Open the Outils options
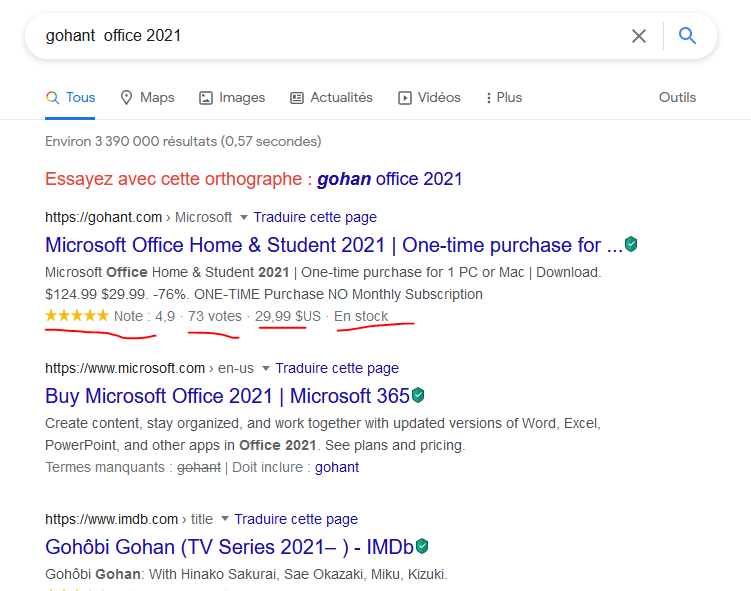This screenshot has height=591, width=751. [677, 98]
